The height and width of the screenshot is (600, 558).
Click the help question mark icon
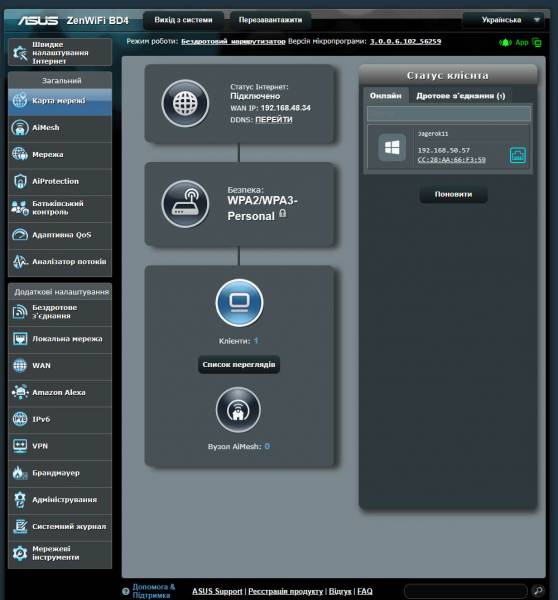pos(126,591)
